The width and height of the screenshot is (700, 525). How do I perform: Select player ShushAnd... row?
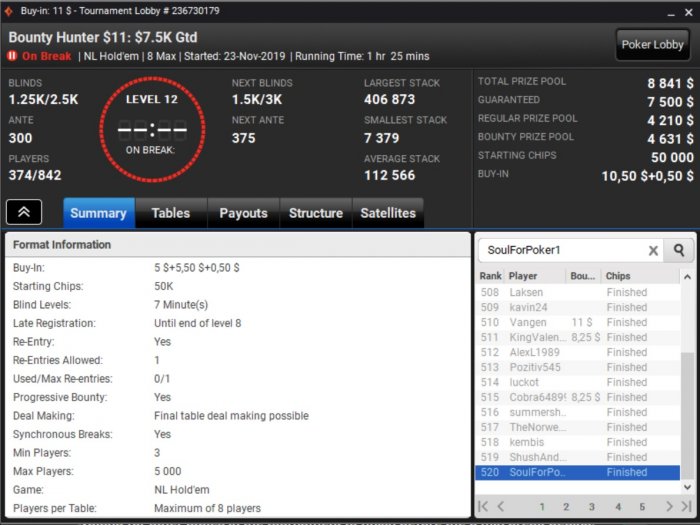point(578,457)
